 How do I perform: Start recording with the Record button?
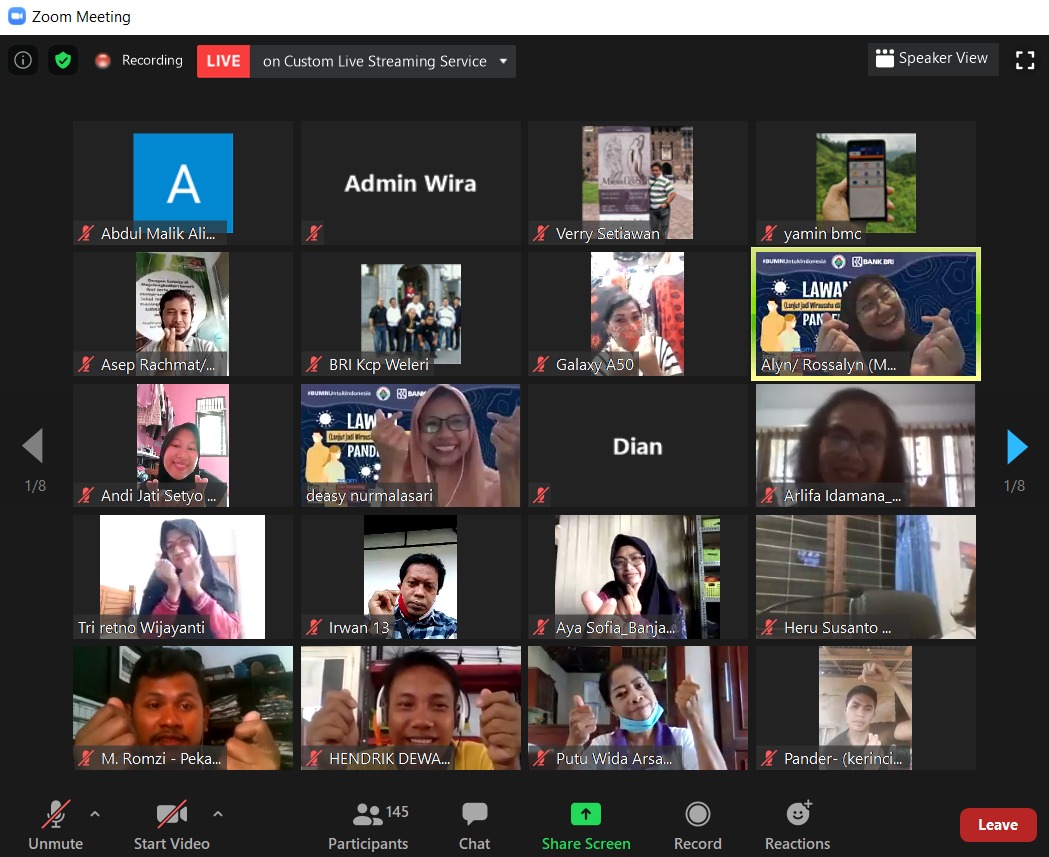pos(697,826)
